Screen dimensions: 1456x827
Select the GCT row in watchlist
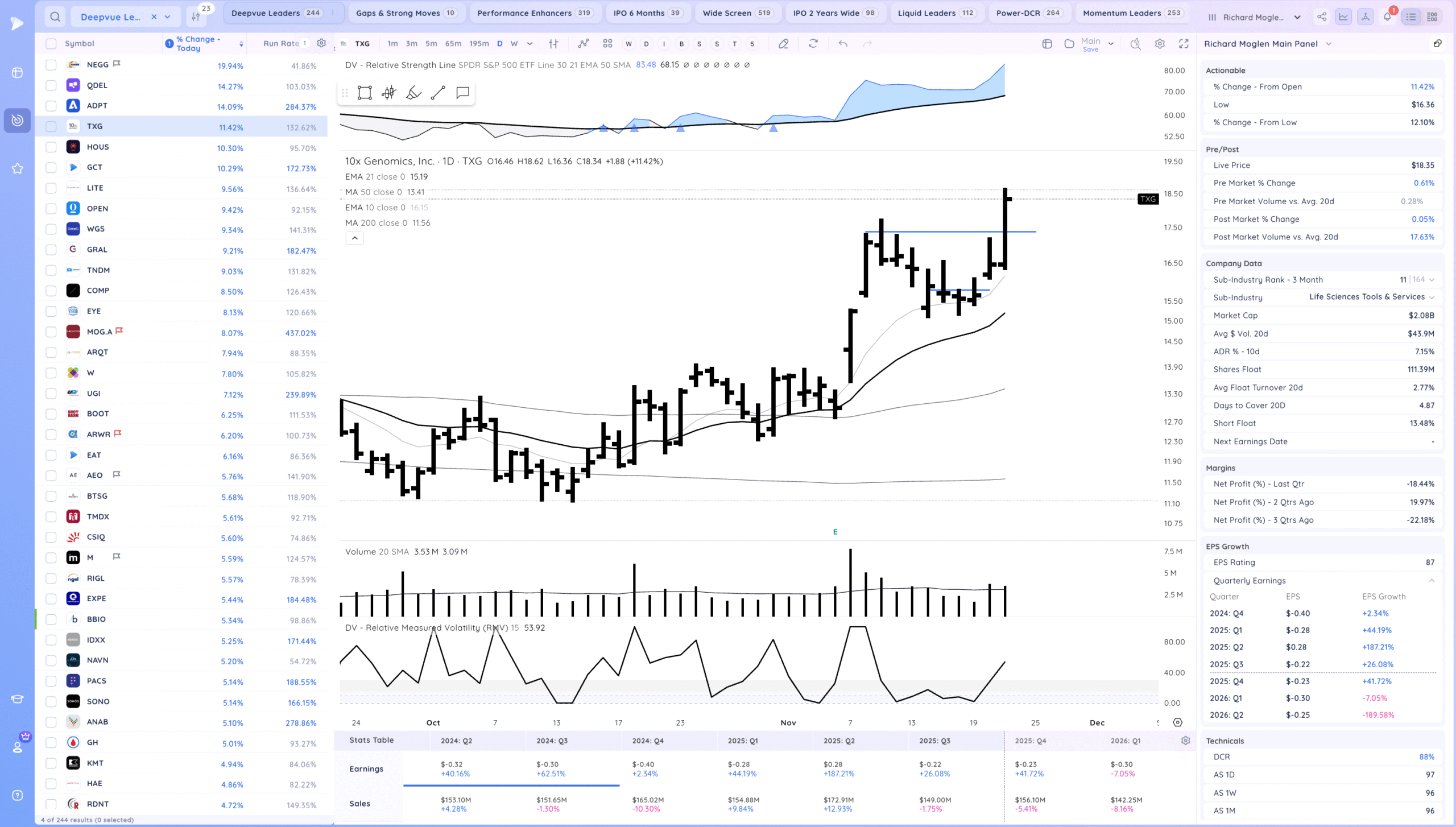click(x=95, y=168)
